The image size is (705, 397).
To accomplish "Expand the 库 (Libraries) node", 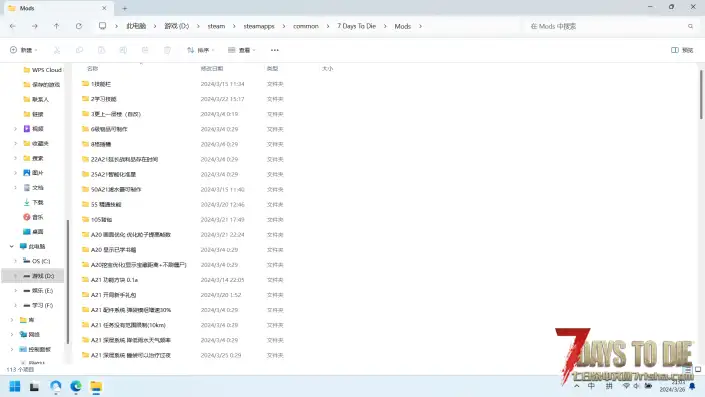I will 12,320.
